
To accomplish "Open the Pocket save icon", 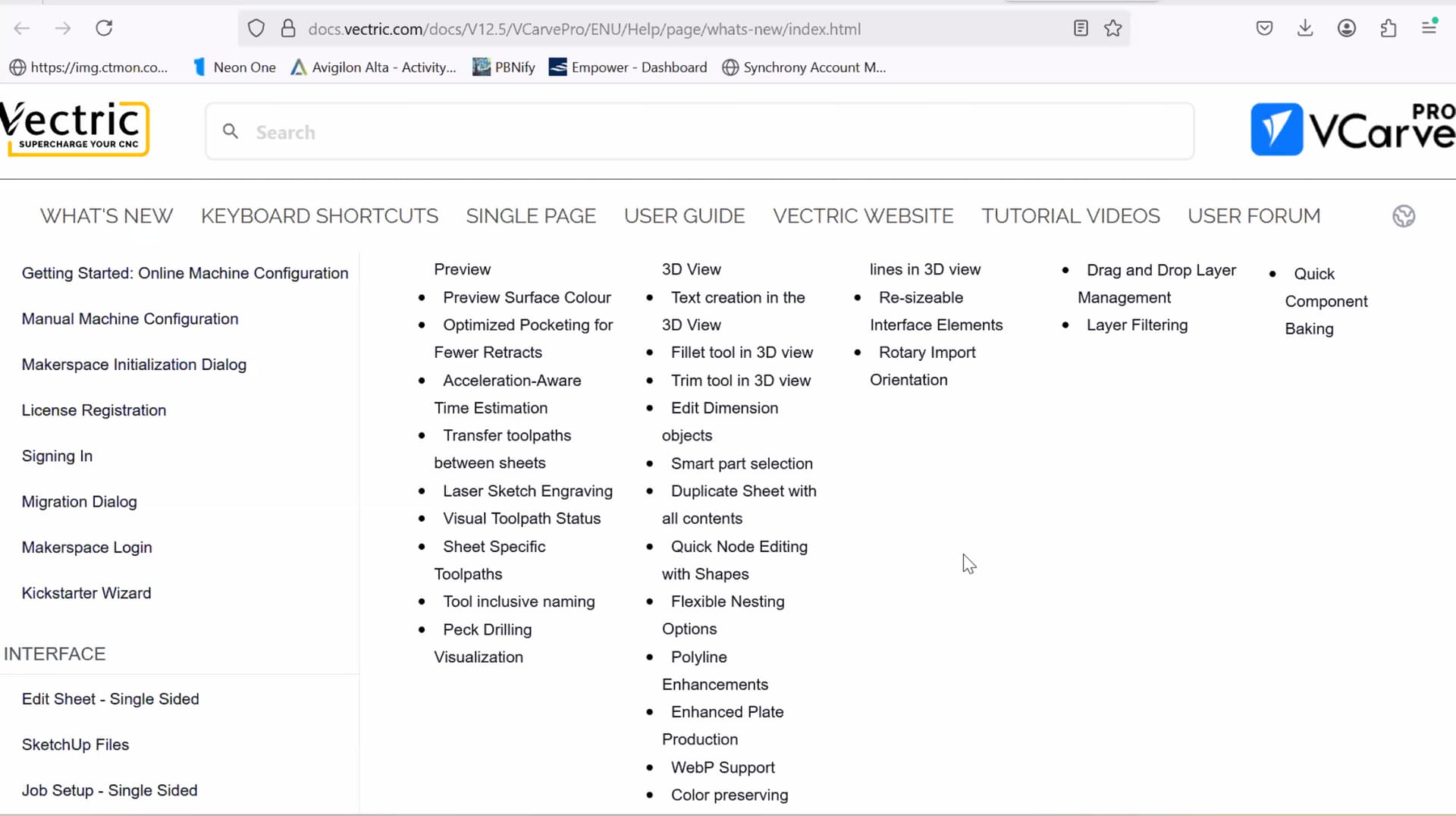I will [1264, 29].
